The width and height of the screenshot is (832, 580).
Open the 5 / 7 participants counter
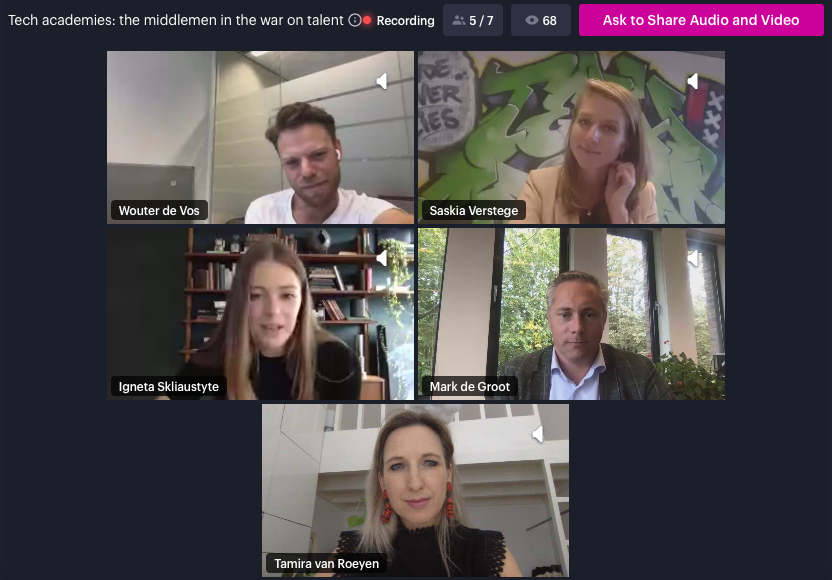(x=473, y=20)
